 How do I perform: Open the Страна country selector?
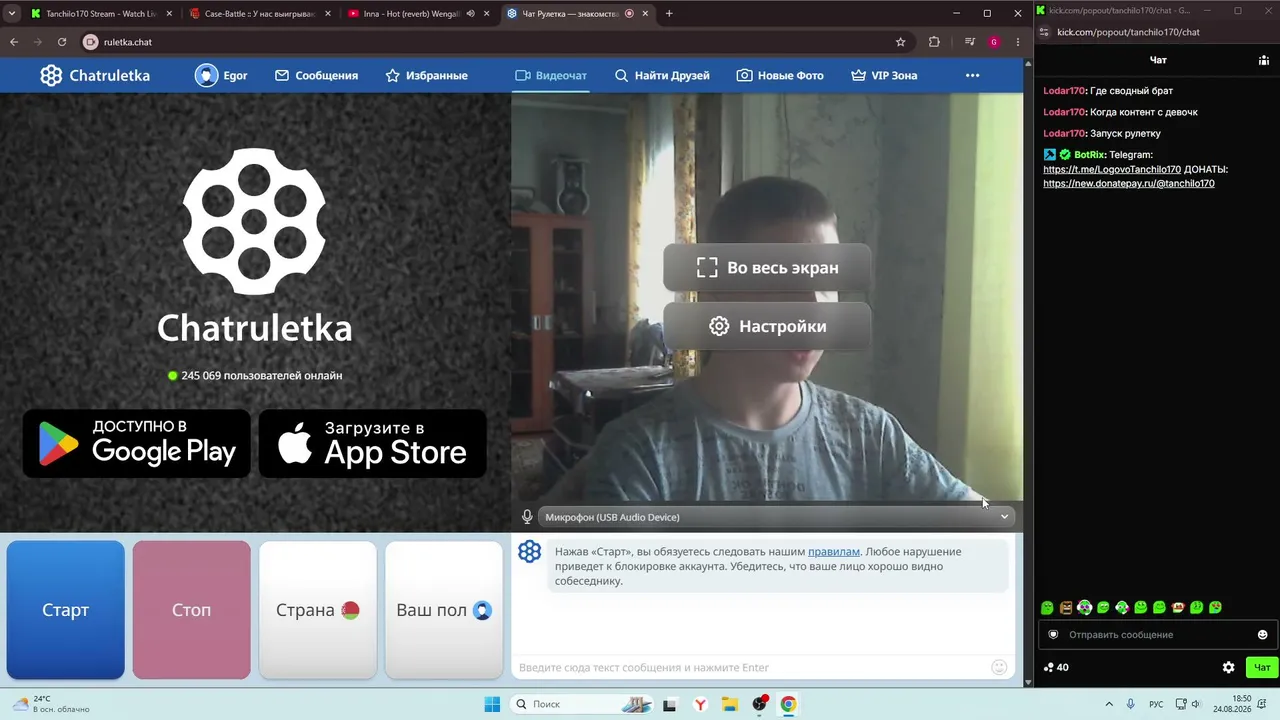click(318, 610)
